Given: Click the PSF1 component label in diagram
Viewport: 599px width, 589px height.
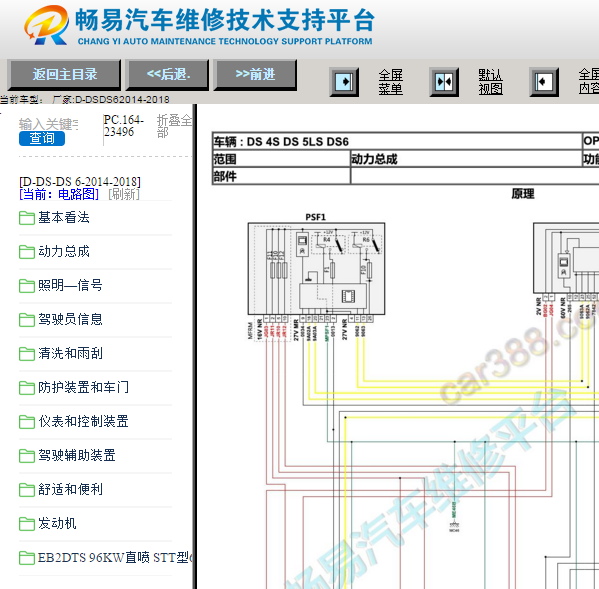Looking at the screenshot, I should point(316,217).
